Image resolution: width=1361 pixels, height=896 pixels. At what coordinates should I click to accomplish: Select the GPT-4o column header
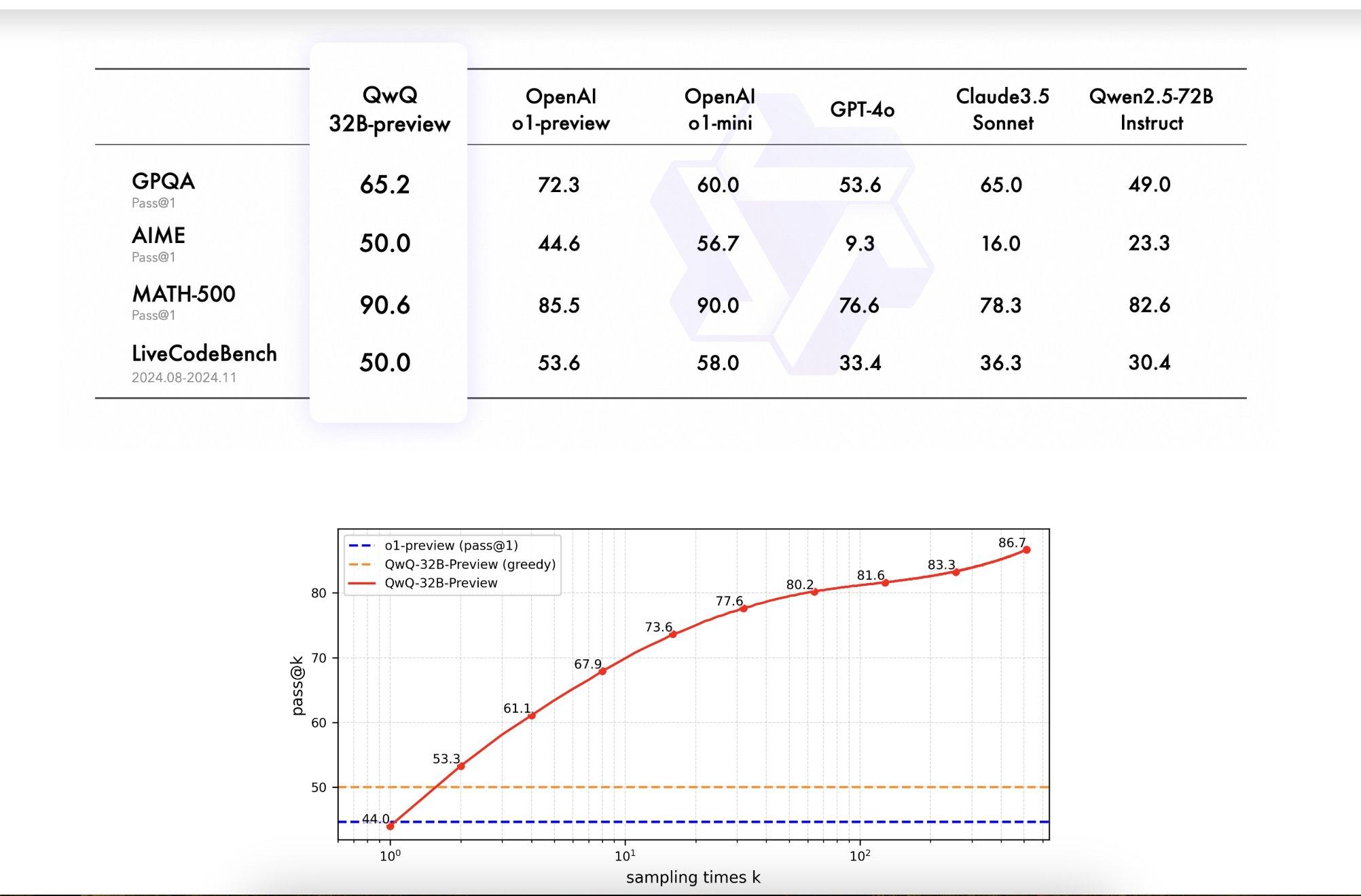pyautogui.click(x=862, y=109)
